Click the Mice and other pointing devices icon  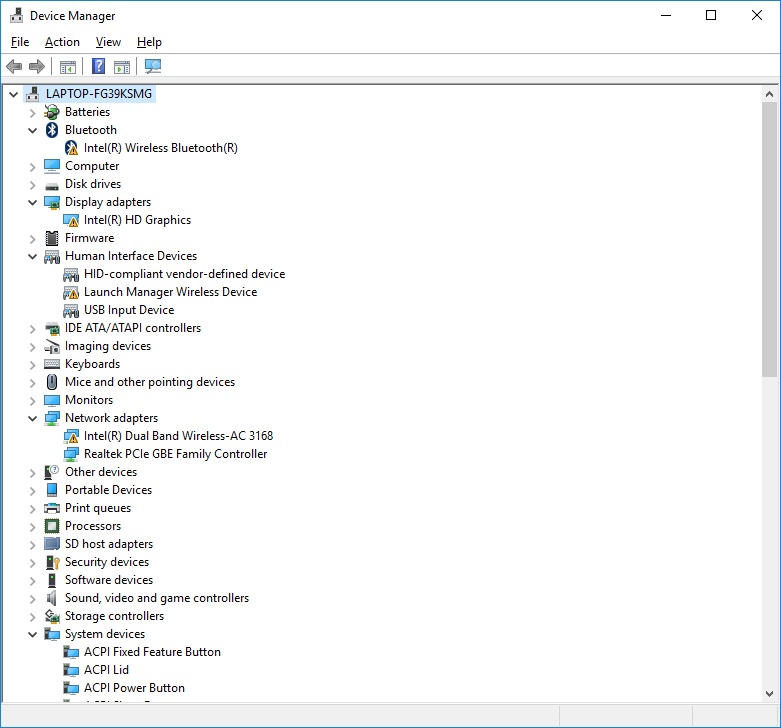(52, 382)
